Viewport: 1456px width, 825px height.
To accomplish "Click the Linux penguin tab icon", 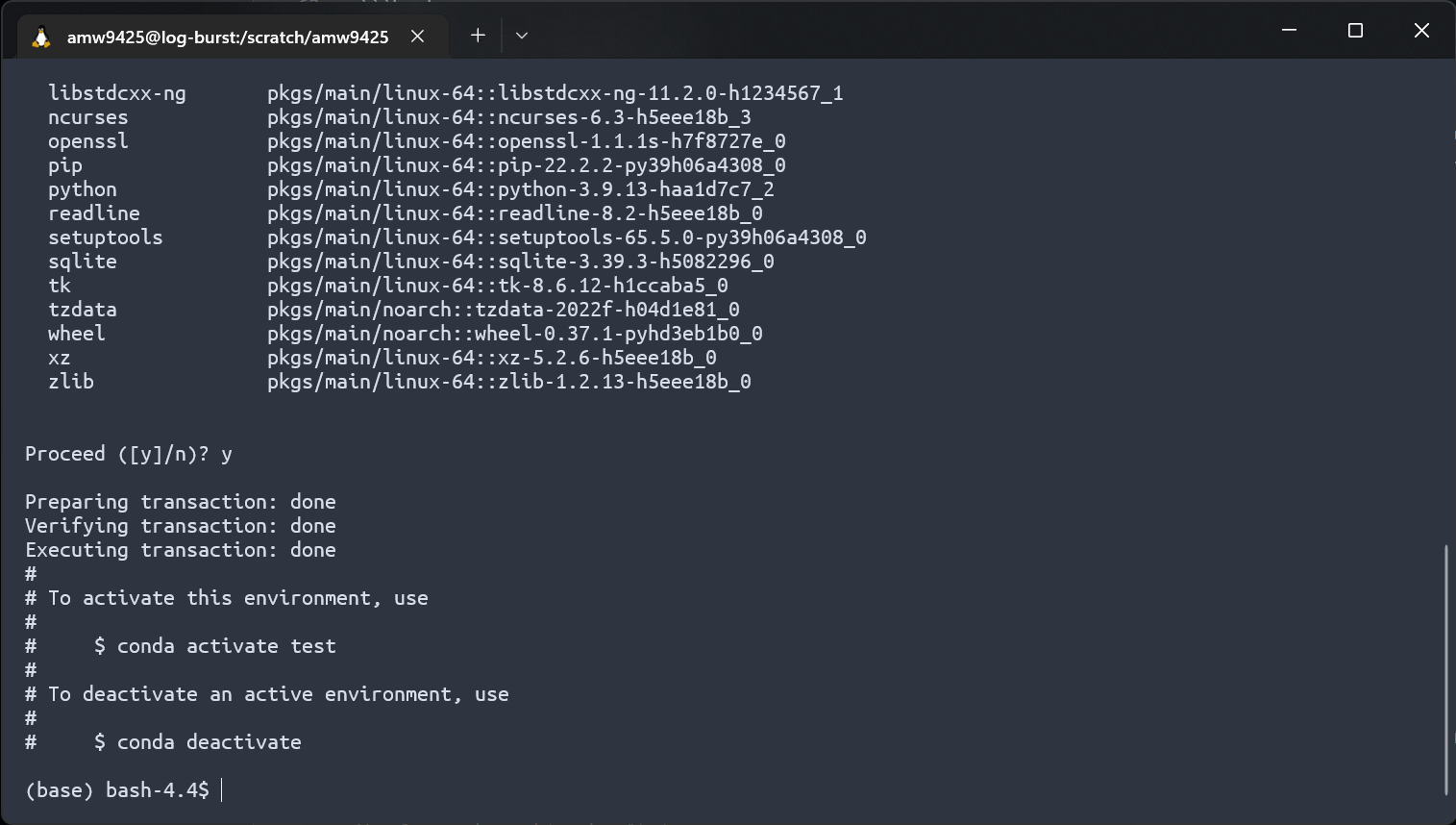I will 41,37.
